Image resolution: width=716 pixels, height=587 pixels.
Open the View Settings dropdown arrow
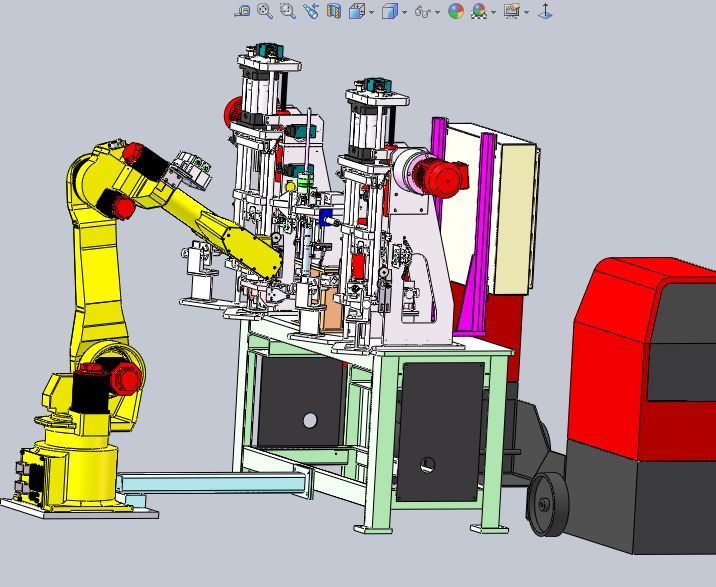[x=526, y=12]
